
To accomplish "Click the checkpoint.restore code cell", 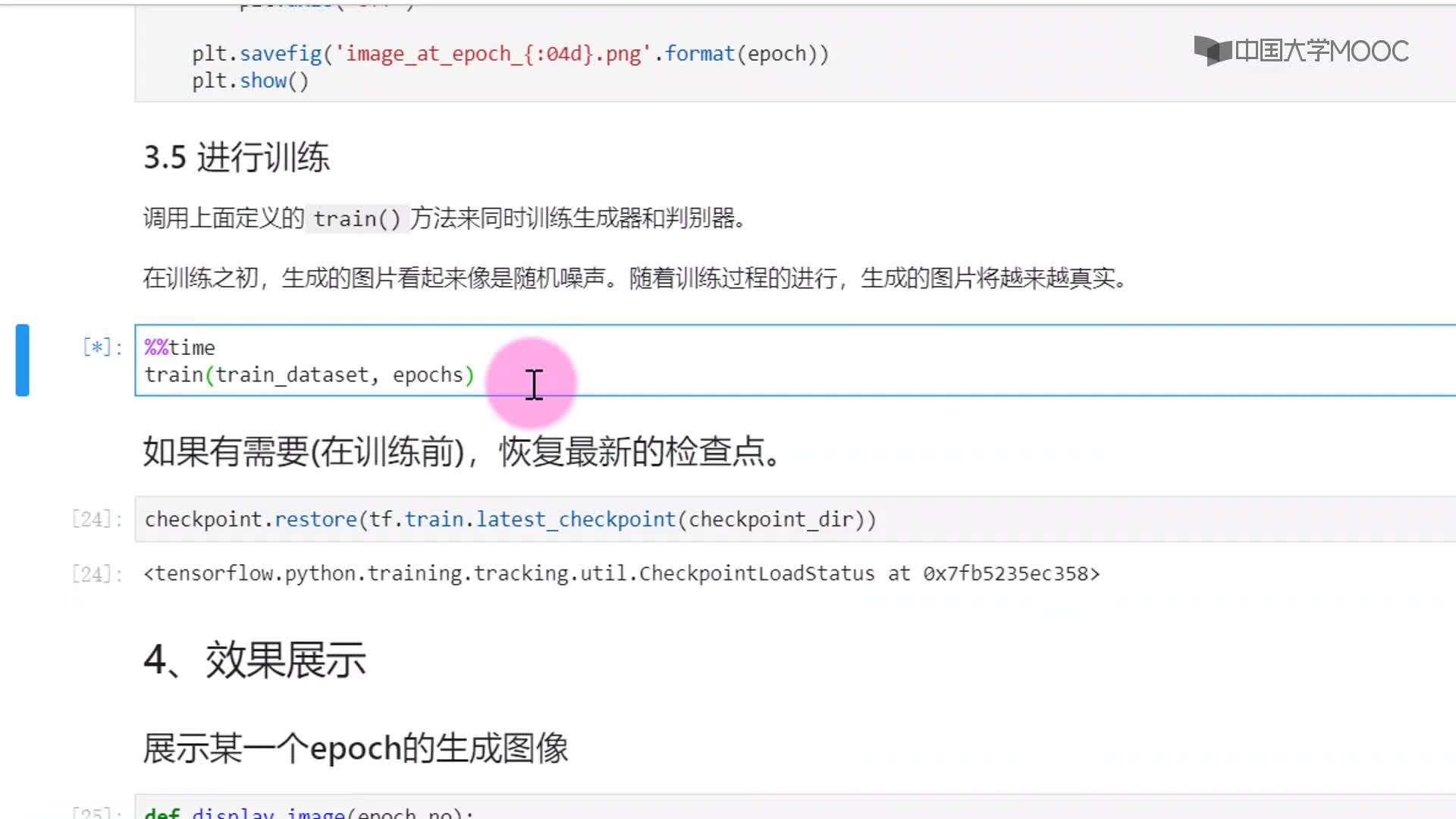I will [795, 519].
